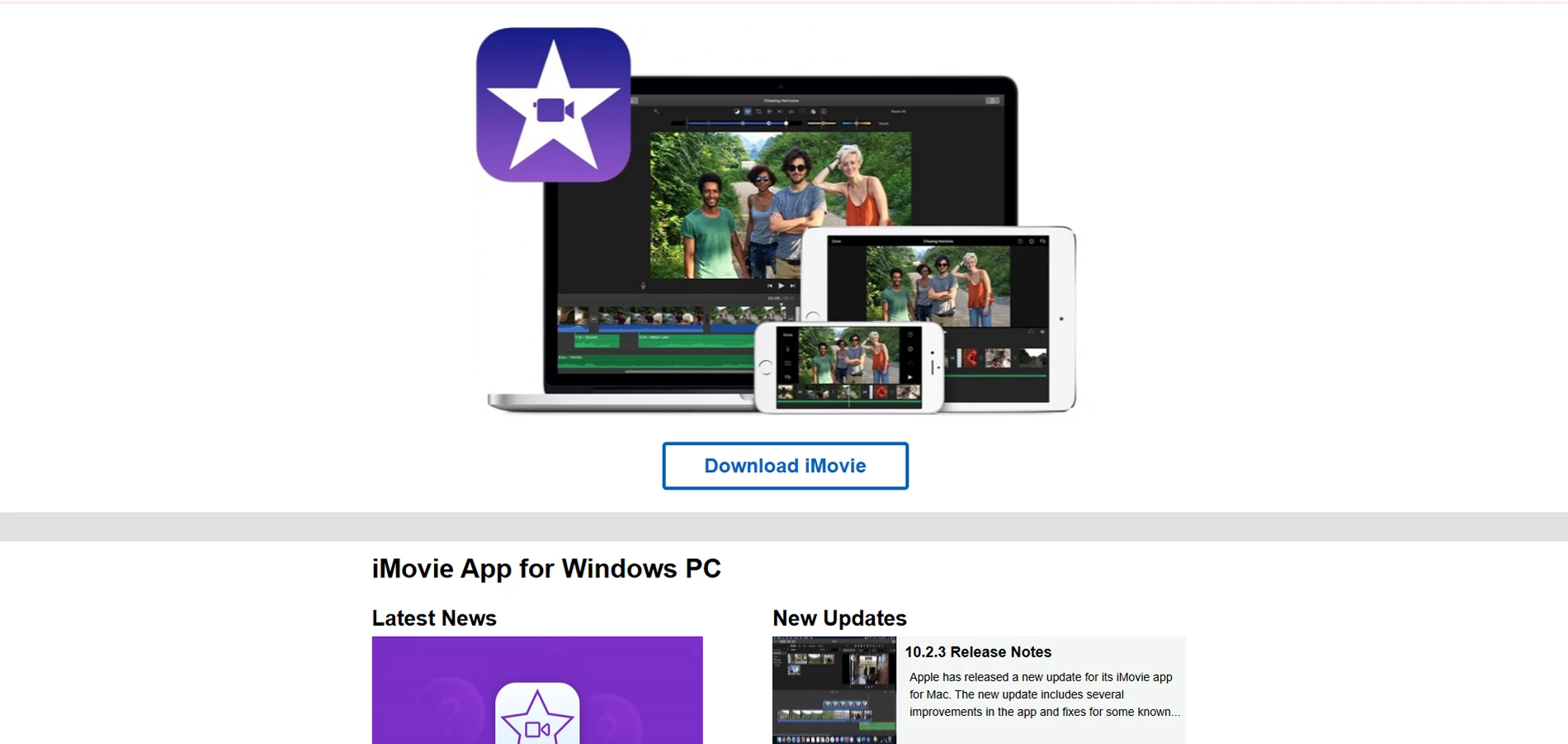The height and width of the screenshot is (744, 1568).
Task: Click the Download iMovie button
Action: pos(784,466)
